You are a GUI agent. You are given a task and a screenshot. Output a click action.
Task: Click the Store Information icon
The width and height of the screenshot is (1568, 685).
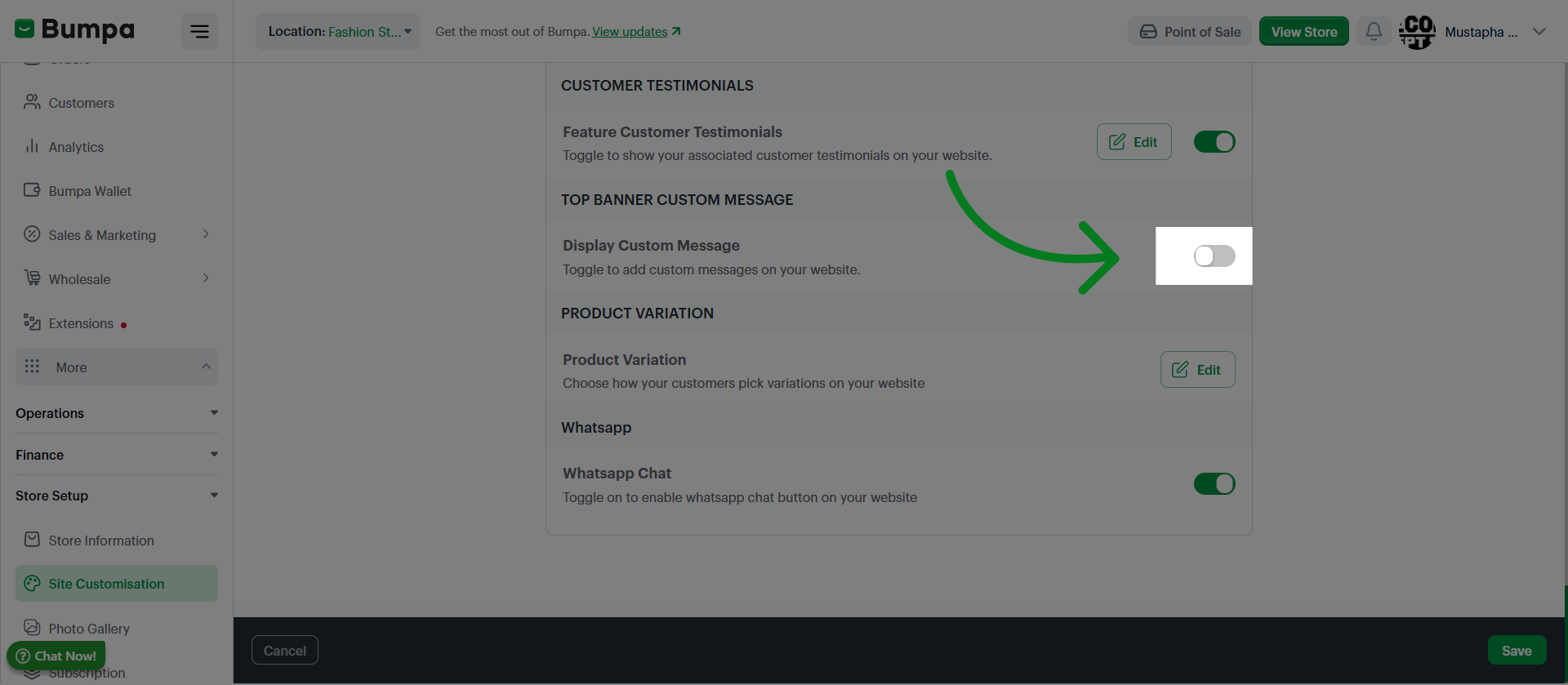32,540
